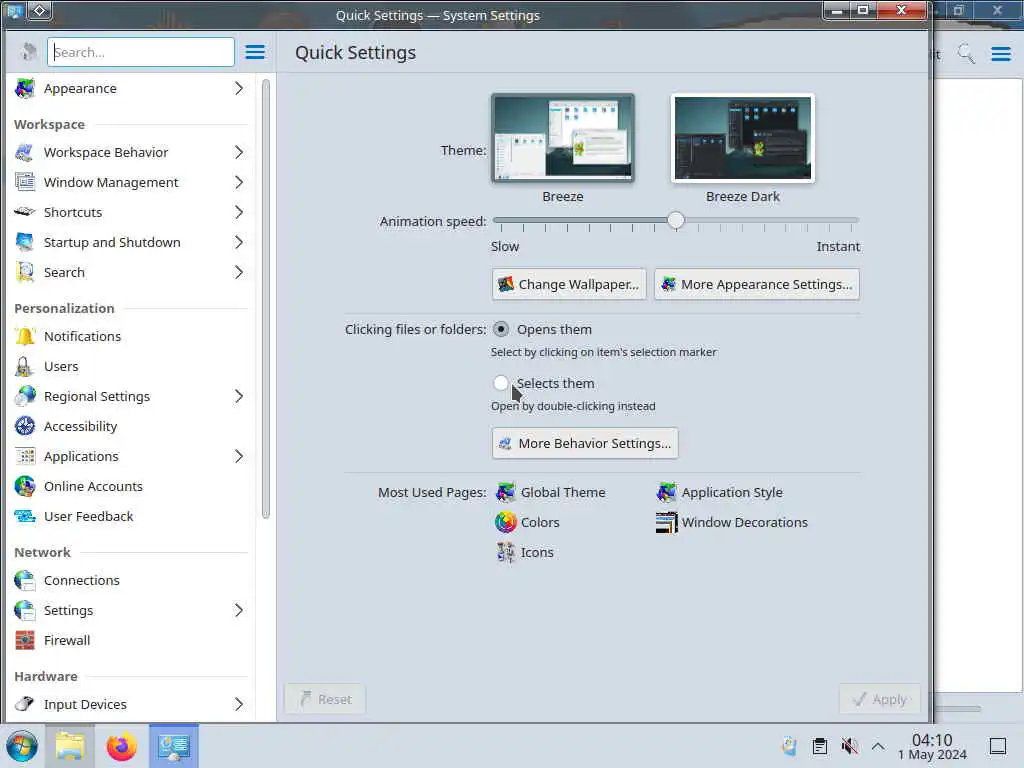Open Colors wheel icon
The image size is (1024, 768).
pos(505,522)
